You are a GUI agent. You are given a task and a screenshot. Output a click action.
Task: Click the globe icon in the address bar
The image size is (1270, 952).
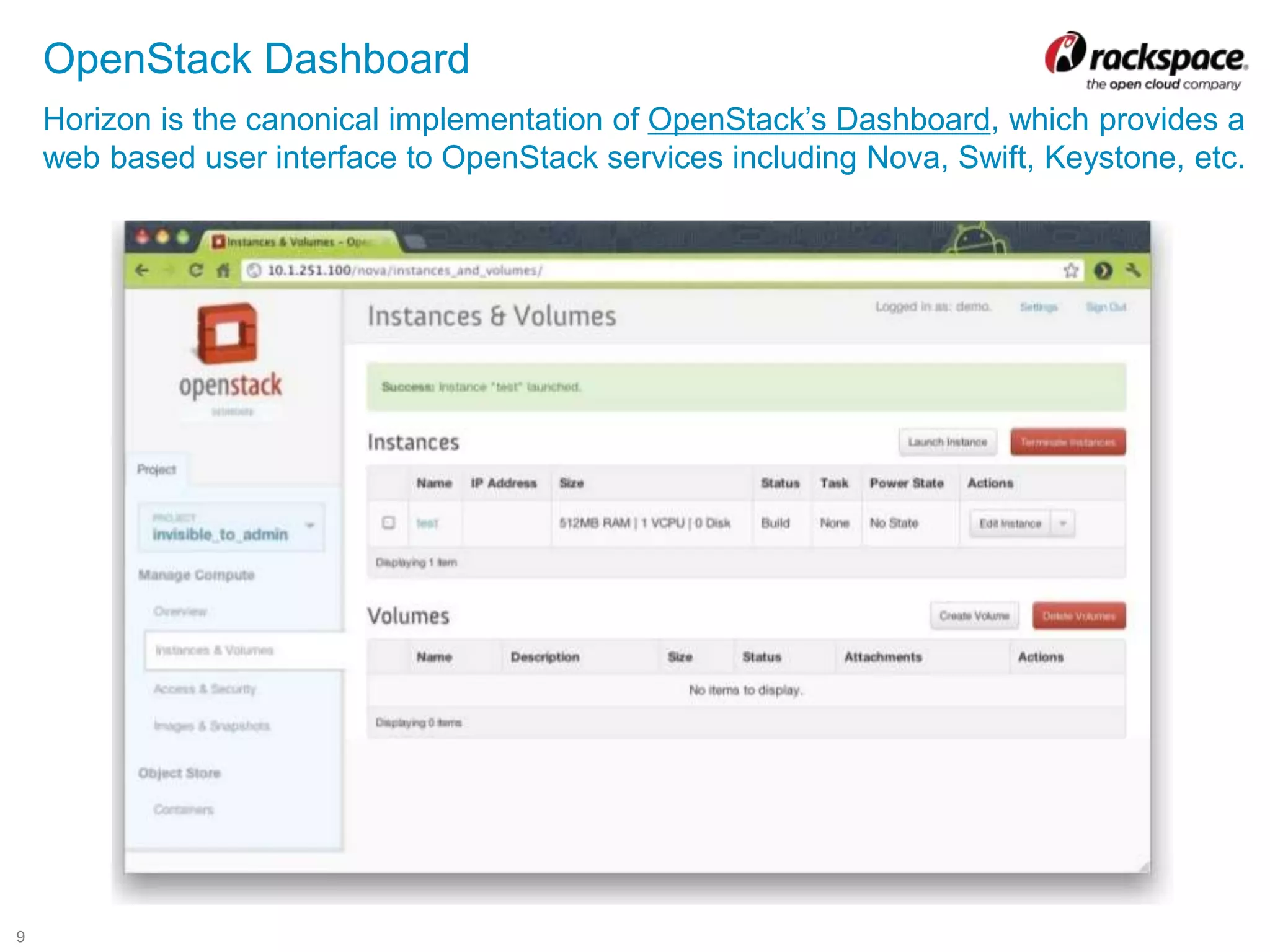(254, 270)
